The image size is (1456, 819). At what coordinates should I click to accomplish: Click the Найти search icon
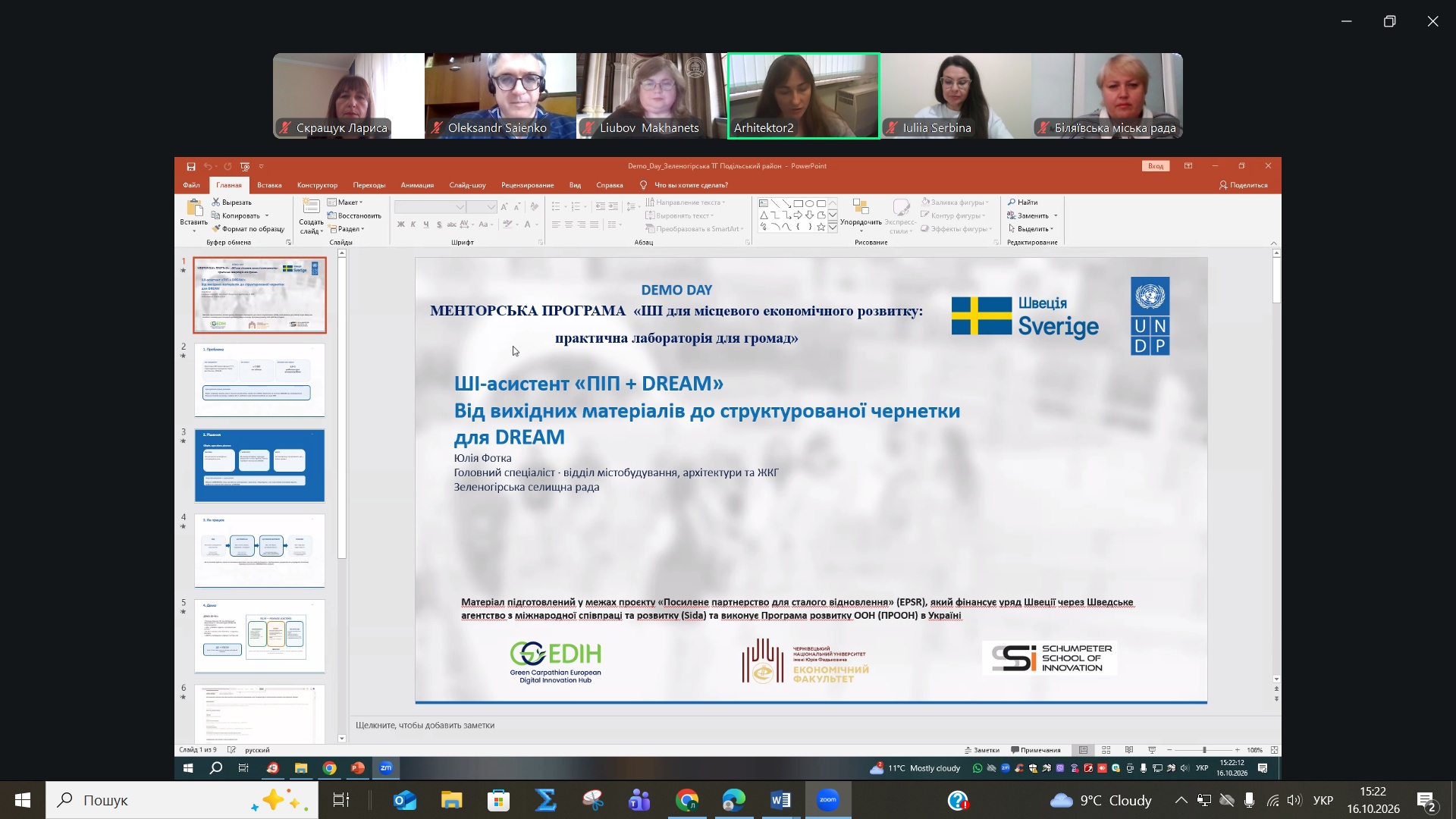[1012, 202]
